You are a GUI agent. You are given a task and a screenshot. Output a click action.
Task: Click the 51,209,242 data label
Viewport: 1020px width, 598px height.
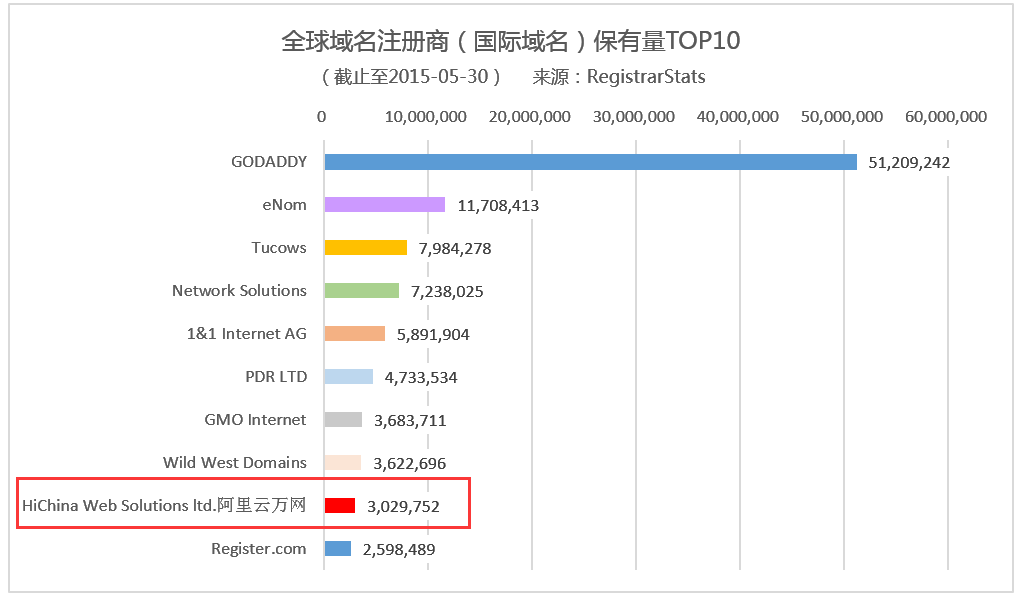point(909,163)
